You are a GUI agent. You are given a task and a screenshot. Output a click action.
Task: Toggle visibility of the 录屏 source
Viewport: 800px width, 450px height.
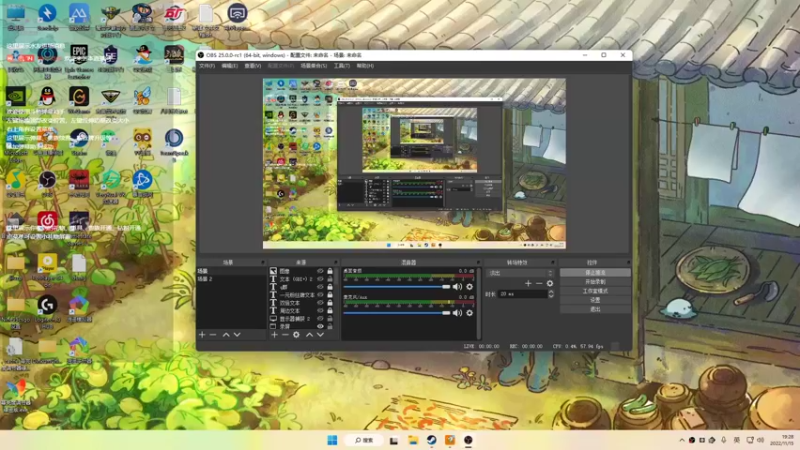pyautogui.click(x=320, y=327)
